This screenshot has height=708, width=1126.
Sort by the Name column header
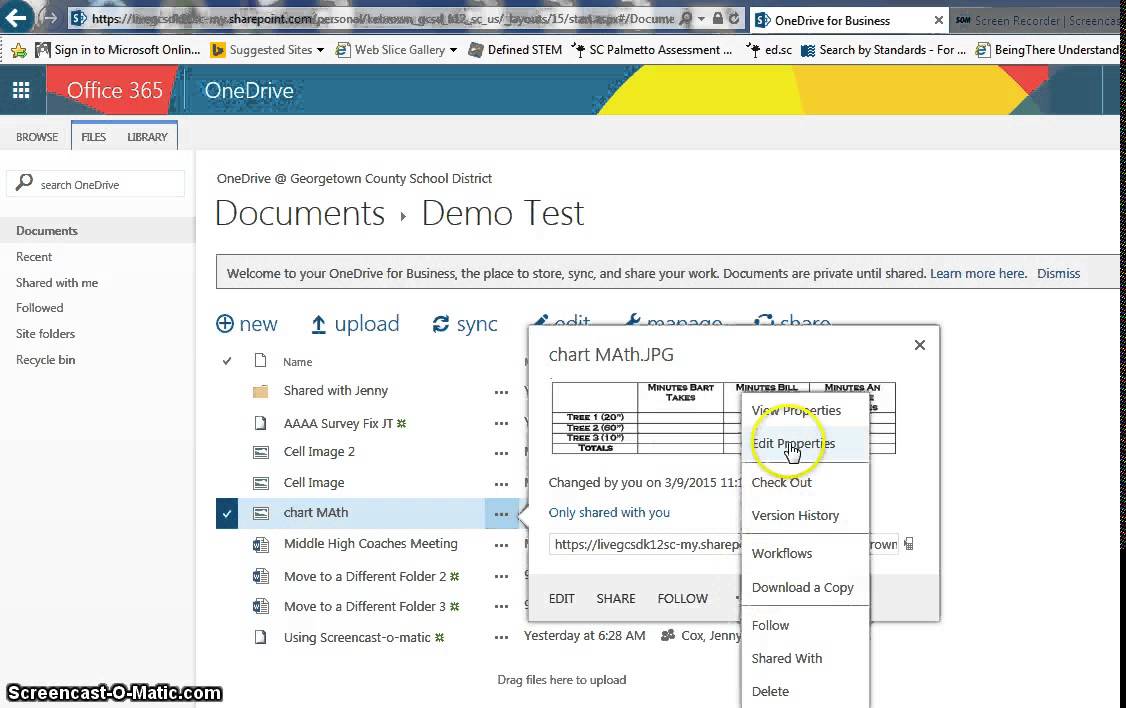coord(297,362)
